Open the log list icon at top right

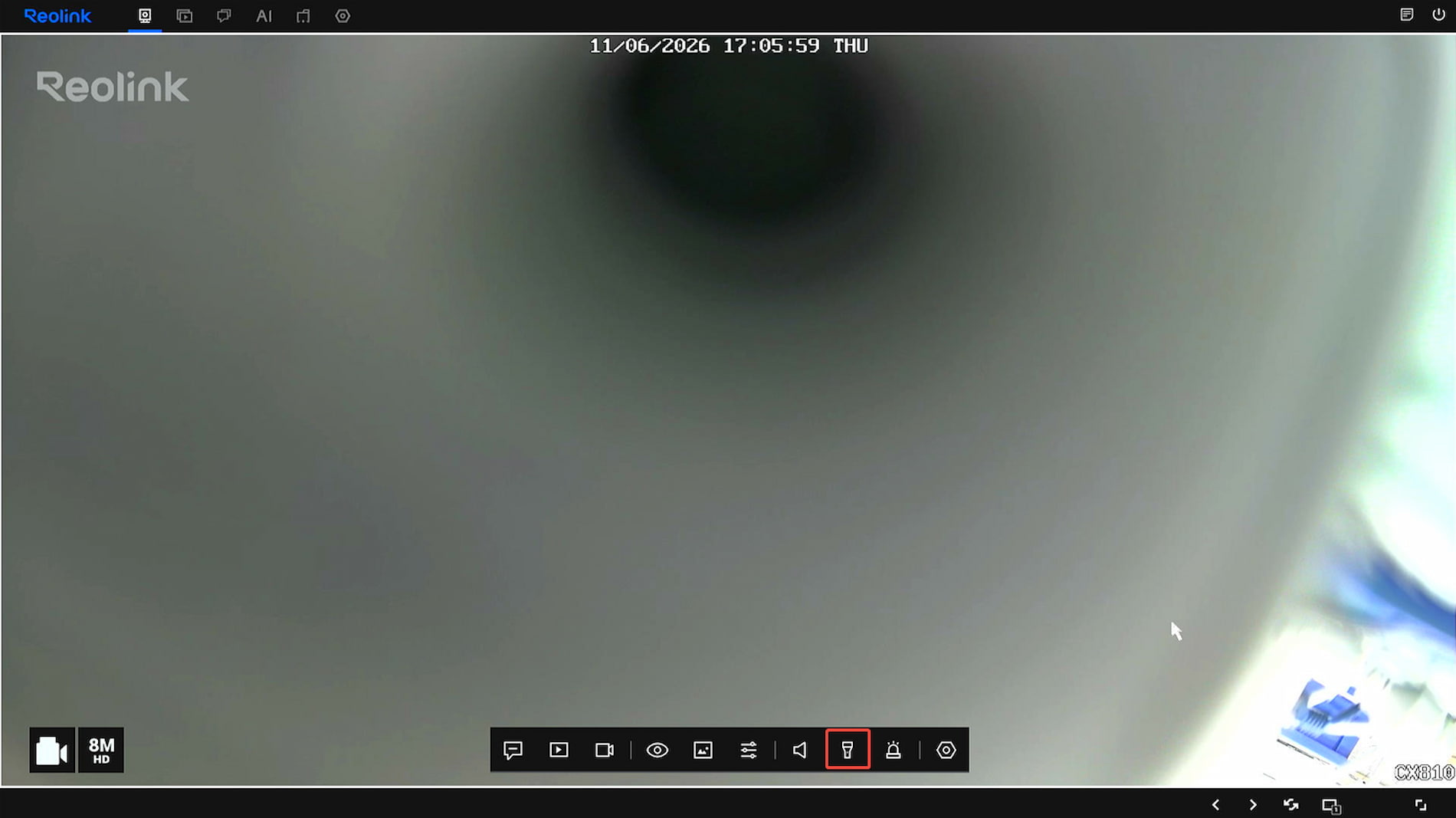[1406, 15]
